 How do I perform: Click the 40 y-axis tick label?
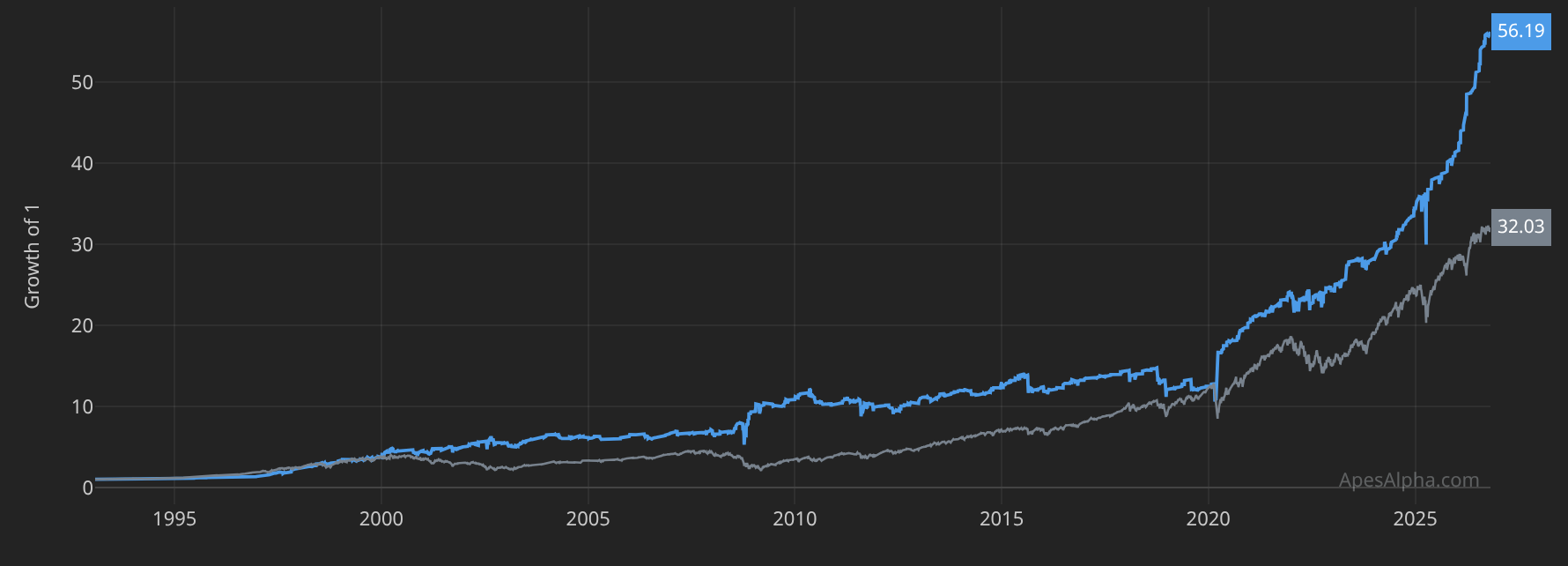[82, 164]
